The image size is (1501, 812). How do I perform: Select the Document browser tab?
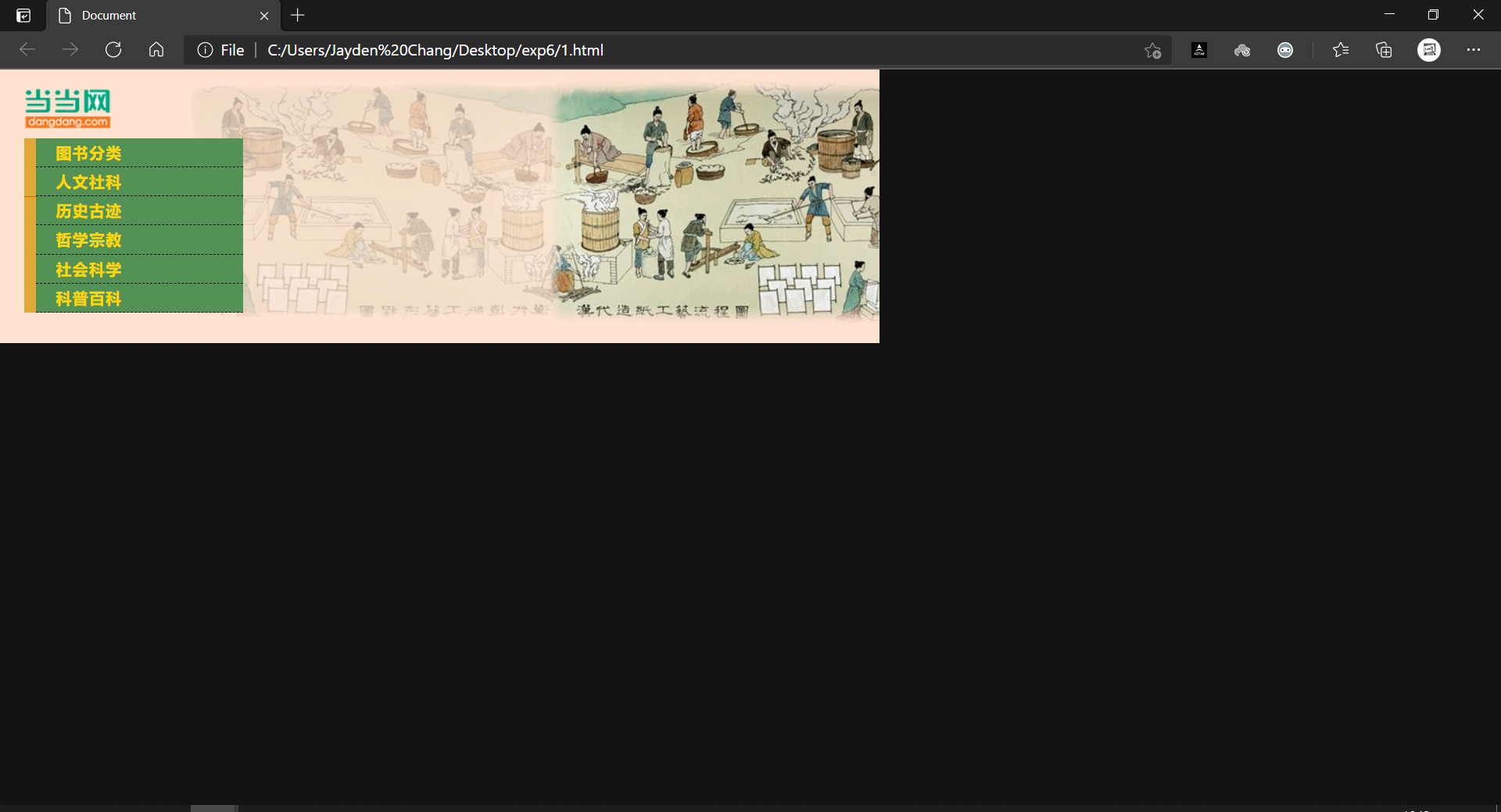[x=163, y=16]
